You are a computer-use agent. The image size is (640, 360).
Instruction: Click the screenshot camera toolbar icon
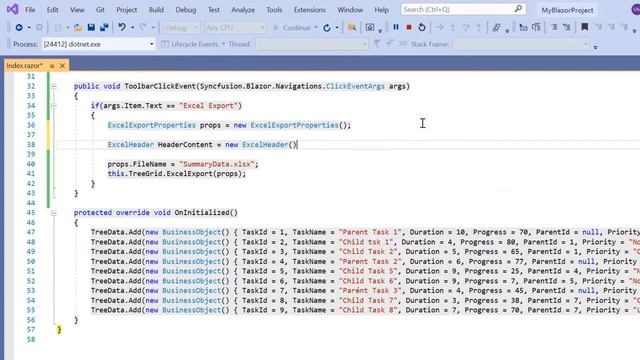370,27
